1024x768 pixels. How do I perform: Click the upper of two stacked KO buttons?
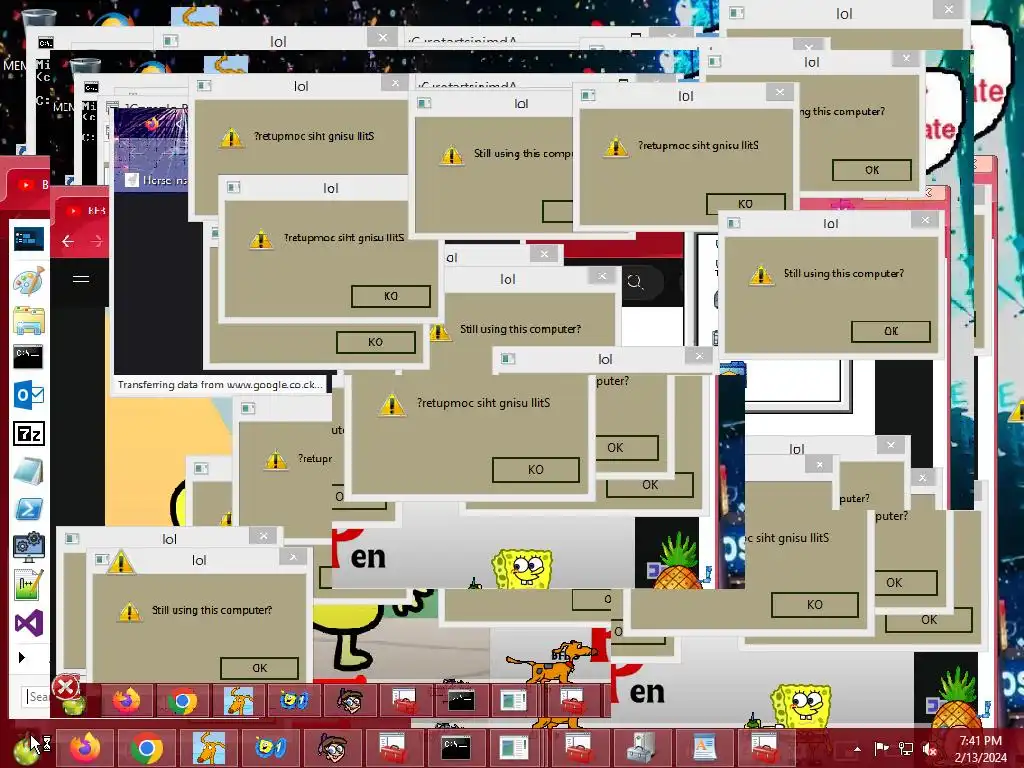click(391, 296)
